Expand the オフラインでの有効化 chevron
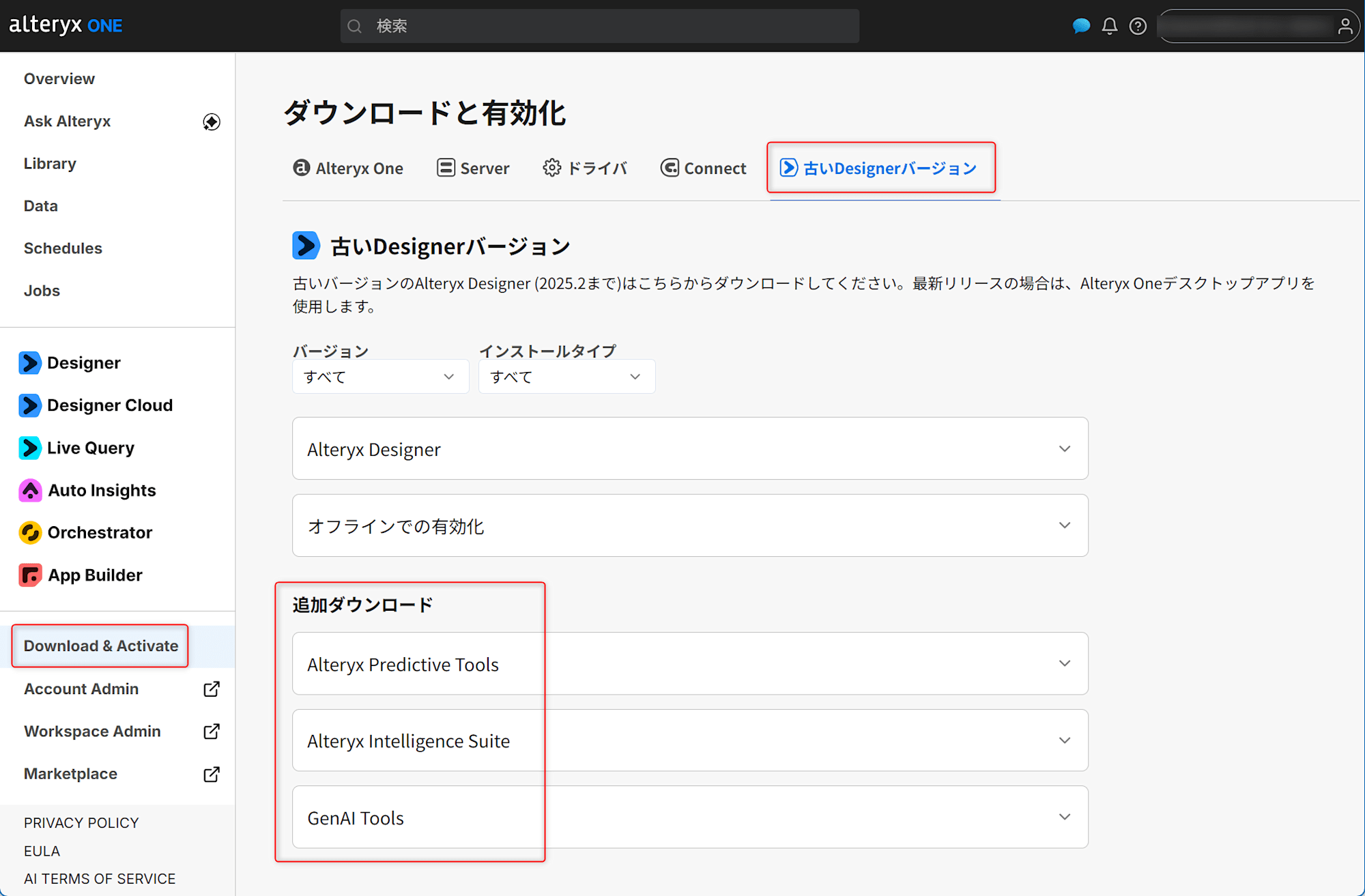 tap(1065, 525)
